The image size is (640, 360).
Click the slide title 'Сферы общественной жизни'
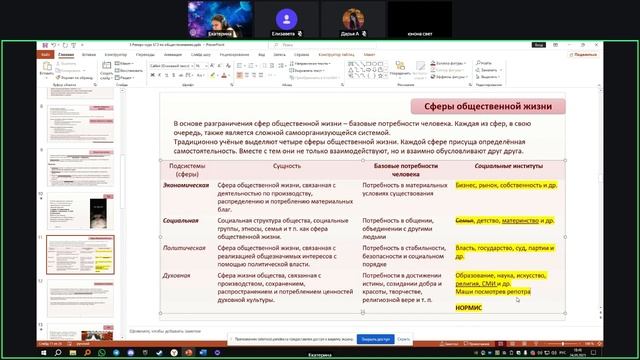pos(488,107)
